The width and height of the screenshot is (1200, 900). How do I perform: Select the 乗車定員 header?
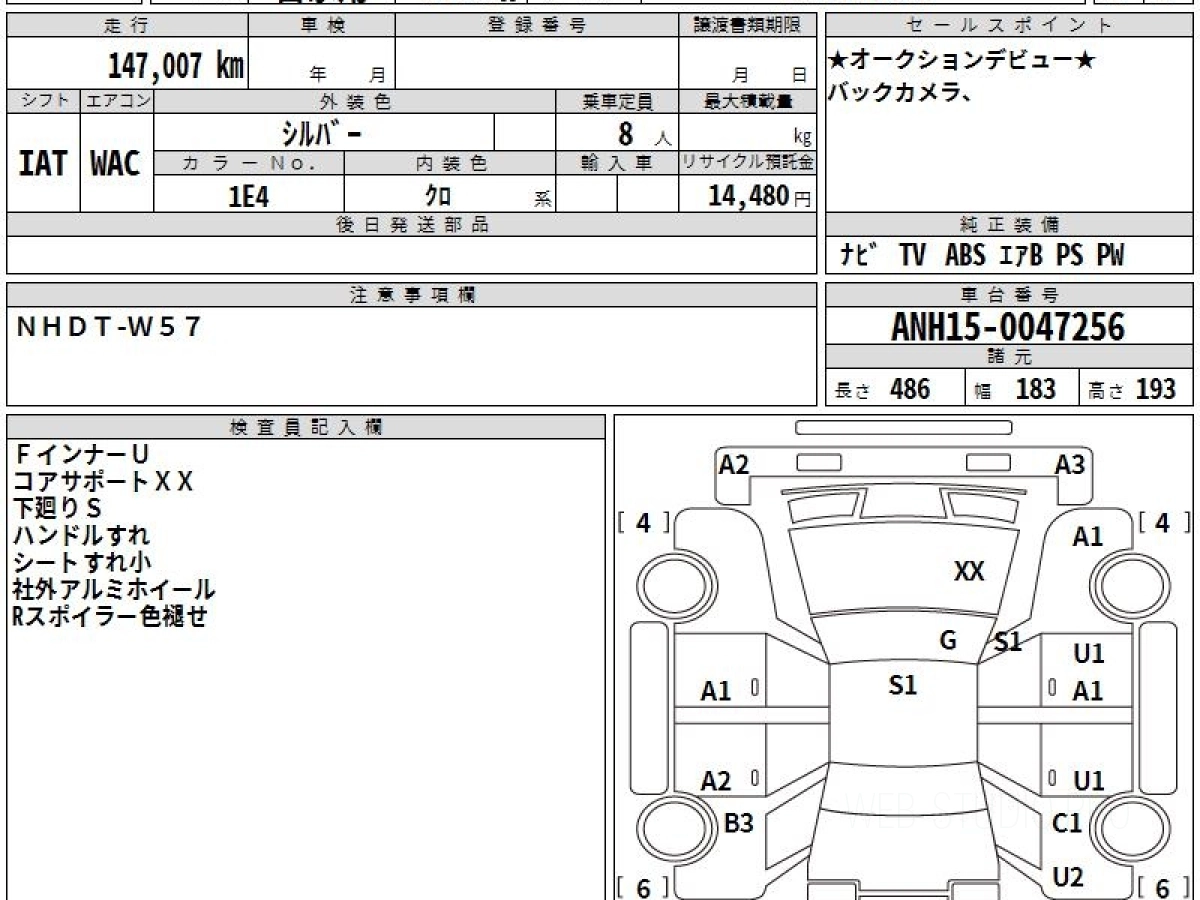[x=617, y=101]
